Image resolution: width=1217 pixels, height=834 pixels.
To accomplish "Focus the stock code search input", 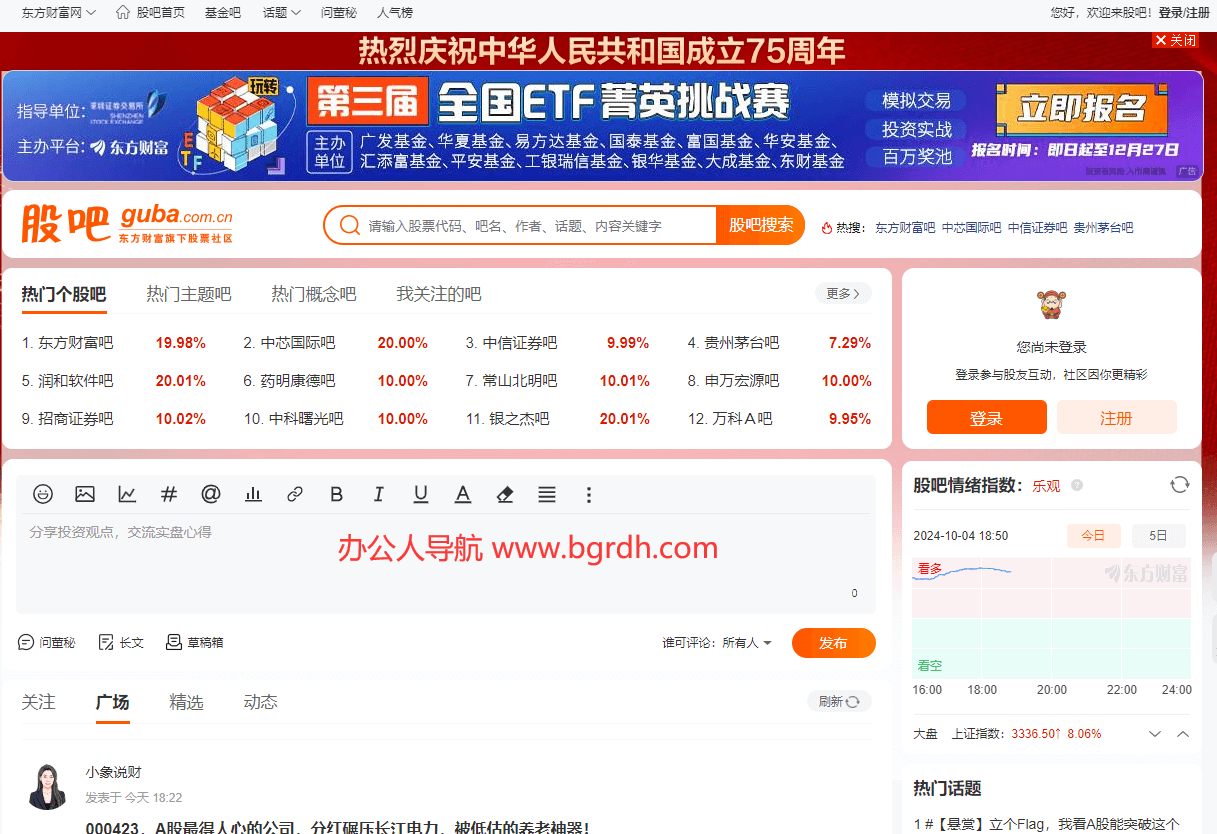I will 538,226.
